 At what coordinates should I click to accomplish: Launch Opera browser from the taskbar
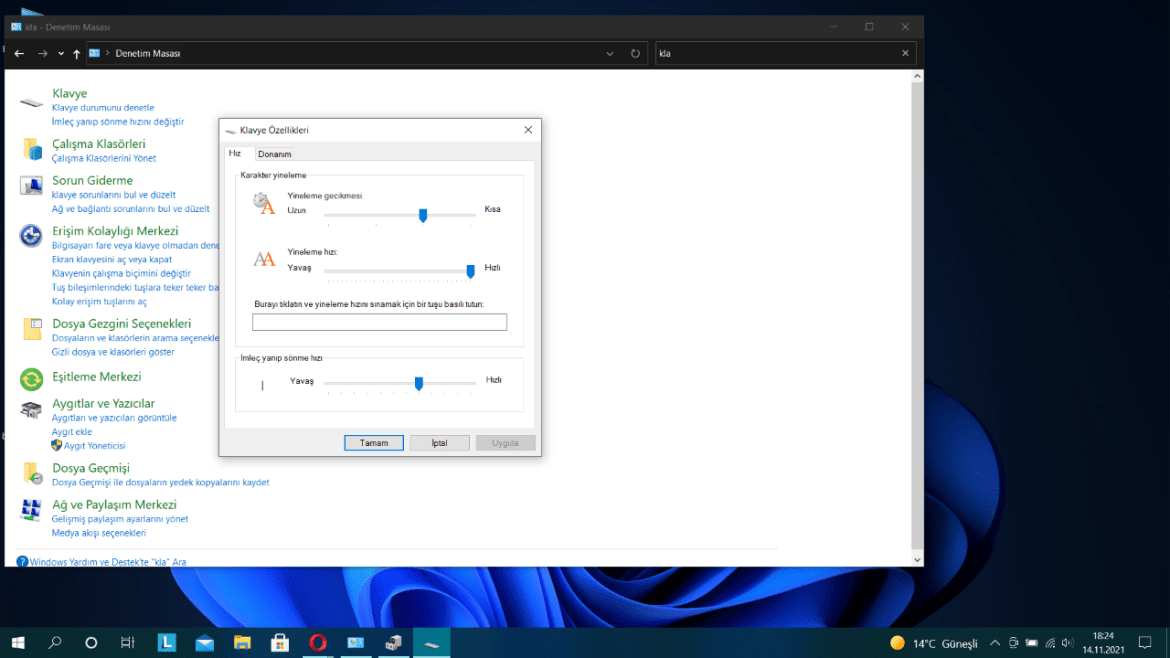click(317, 642)
